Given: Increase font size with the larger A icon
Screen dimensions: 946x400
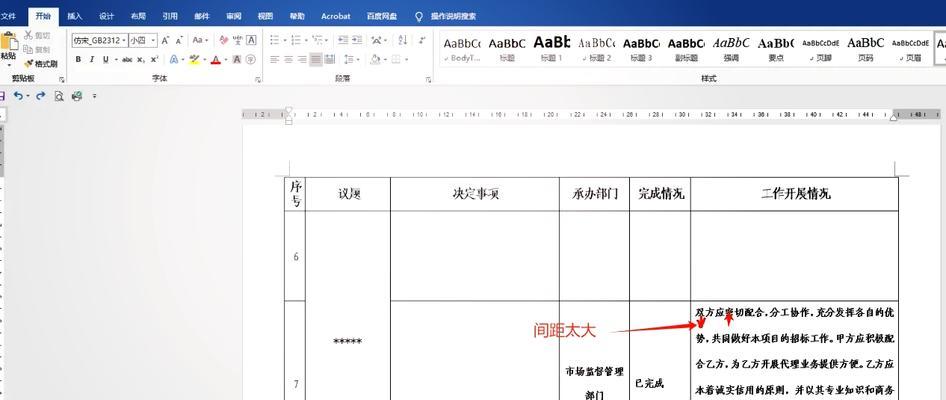Looking at the screenshot, I should click(165, 40).
